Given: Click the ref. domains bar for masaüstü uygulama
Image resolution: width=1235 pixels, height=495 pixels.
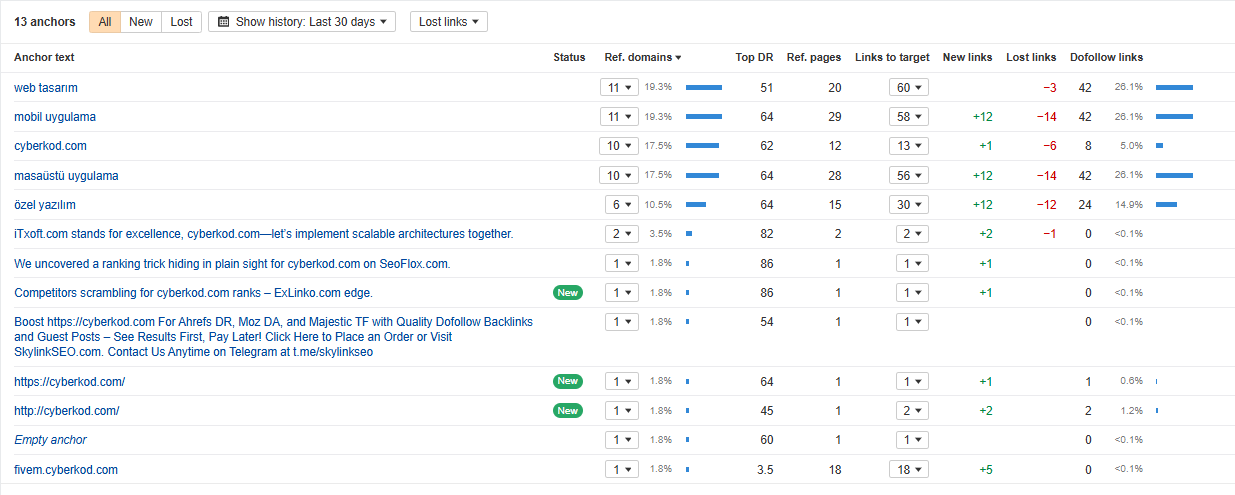Looking at the screenshot, I should (702, 176).
